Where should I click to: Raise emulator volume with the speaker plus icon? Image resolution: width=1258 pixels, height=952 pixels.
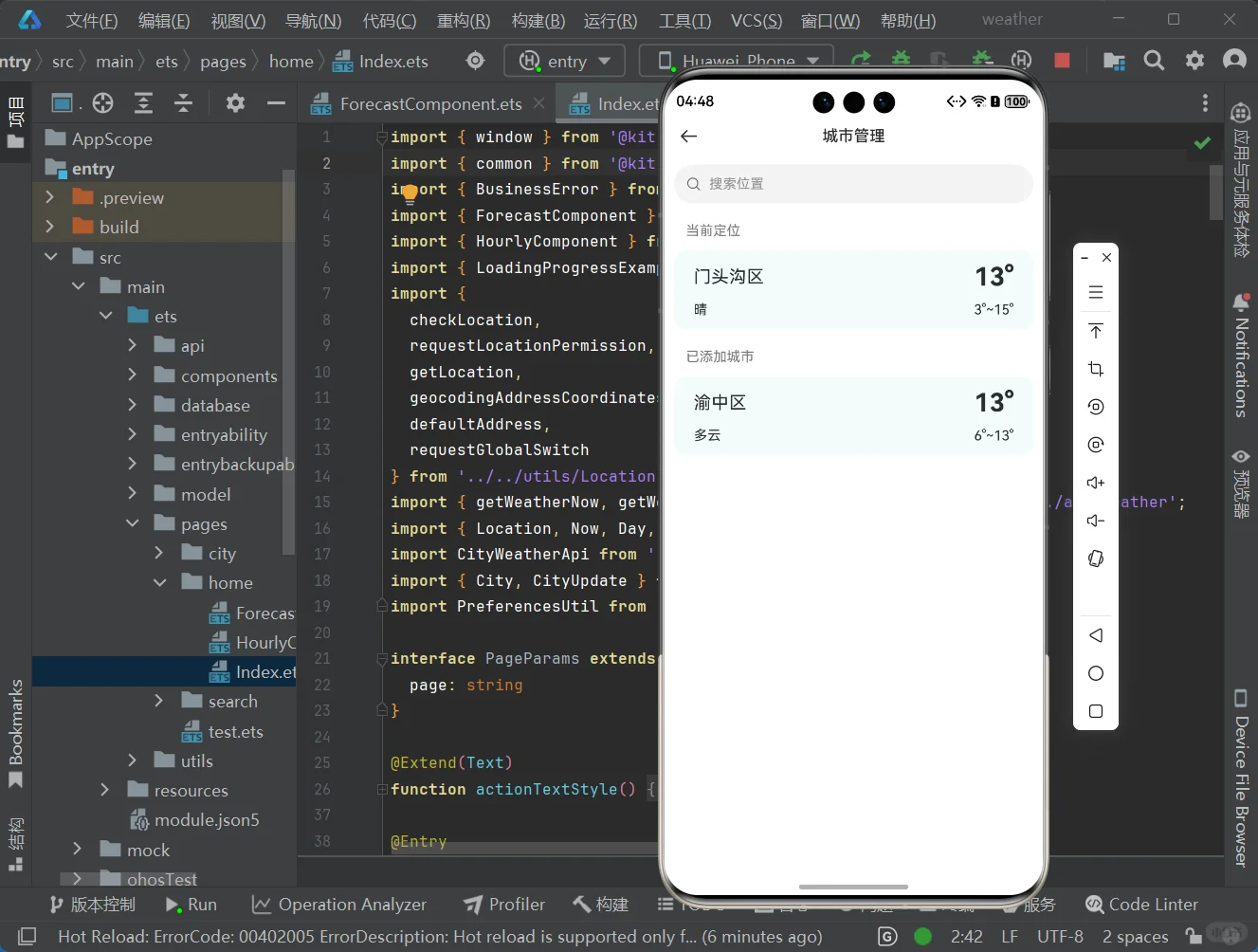point(1096,483)
